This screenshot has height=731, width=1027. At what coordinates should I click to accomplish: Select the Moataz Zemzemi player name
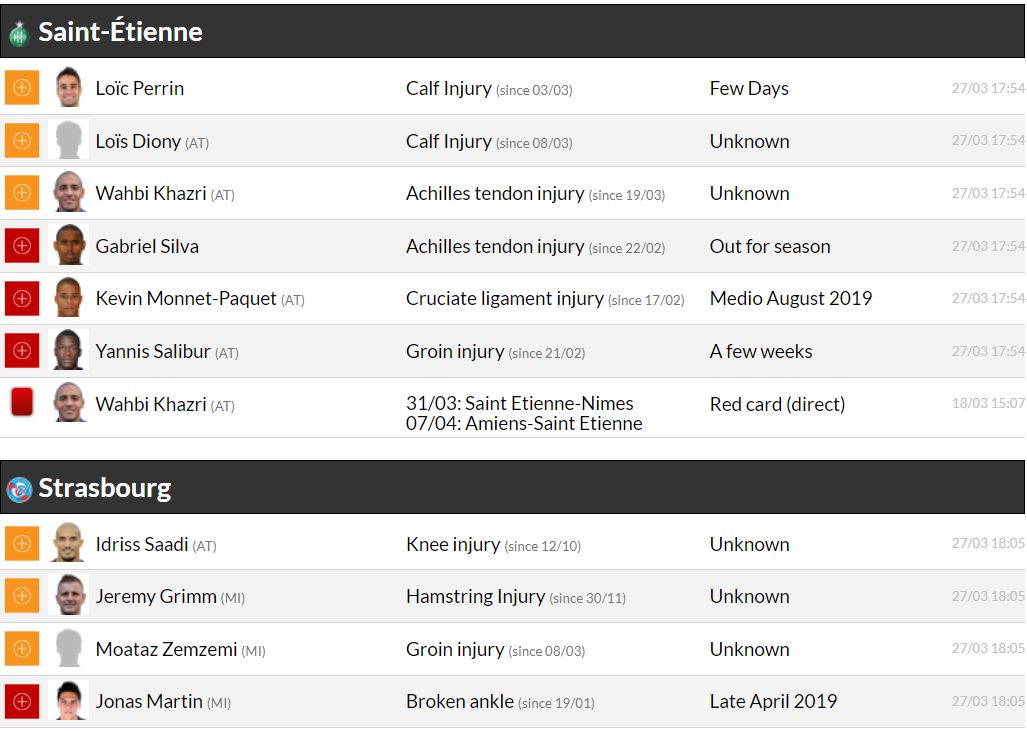pyautogui.click(x=166, y=649)
